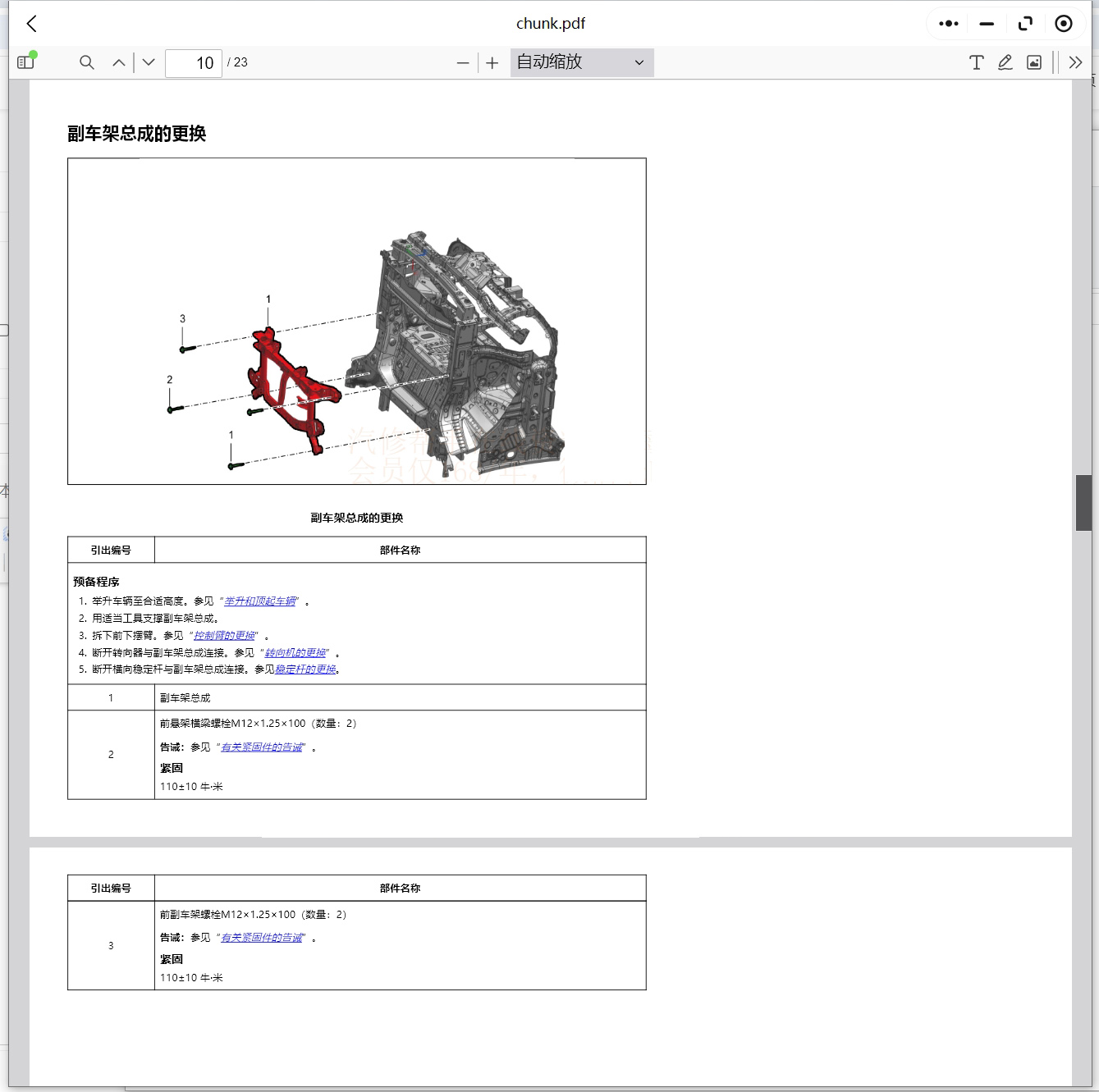Open the document search tool

[86, 62]
